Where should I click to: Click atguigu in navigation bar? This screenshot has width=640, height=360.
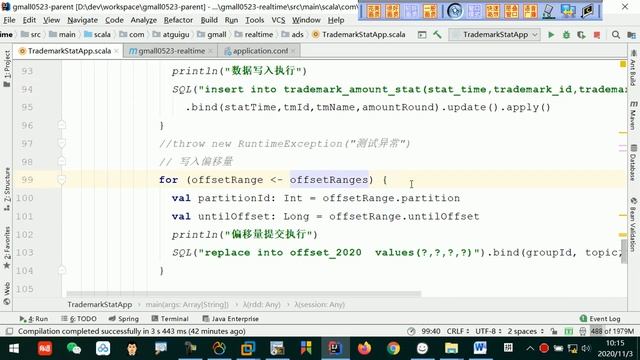(171, 35)
